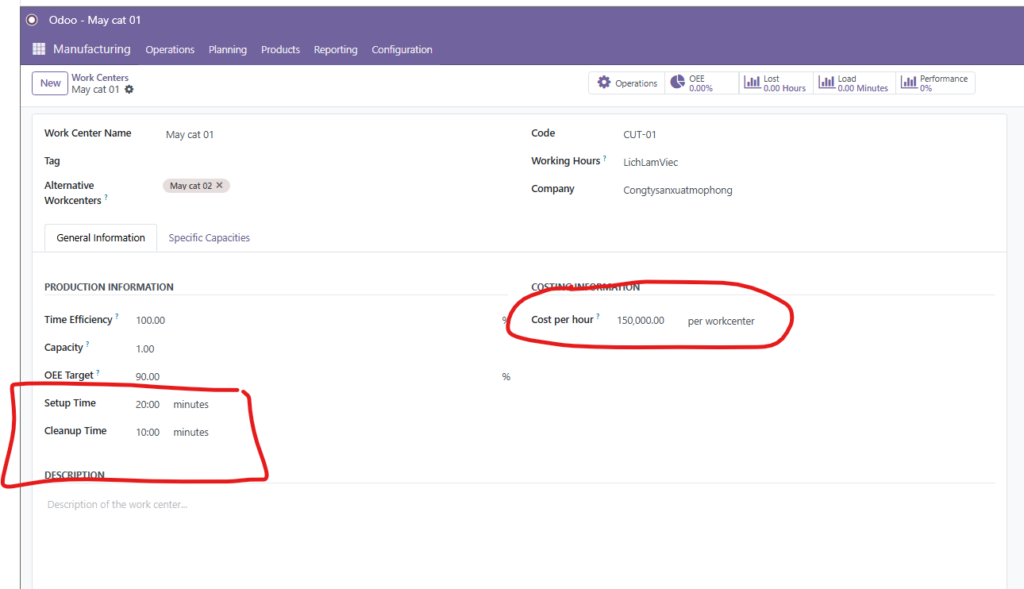Go to Work Centers breadcrumb link
Viewport: 1024px width, 589px height.
click(100, 77)
